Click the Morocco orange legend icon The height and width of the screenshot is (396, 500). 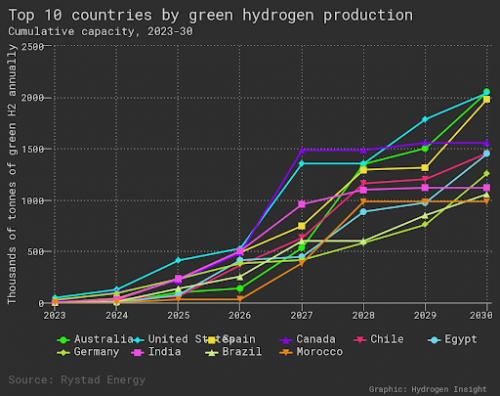coord(286,352)
